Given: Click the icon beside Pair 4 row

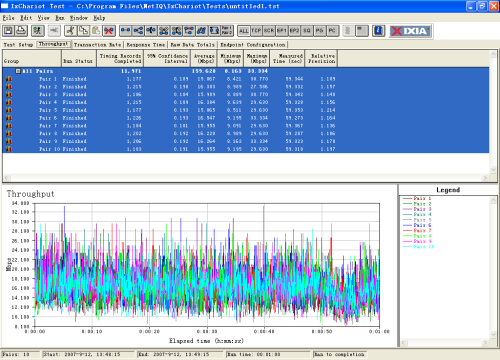Looking at the screenshot, I should pos(9,102).
